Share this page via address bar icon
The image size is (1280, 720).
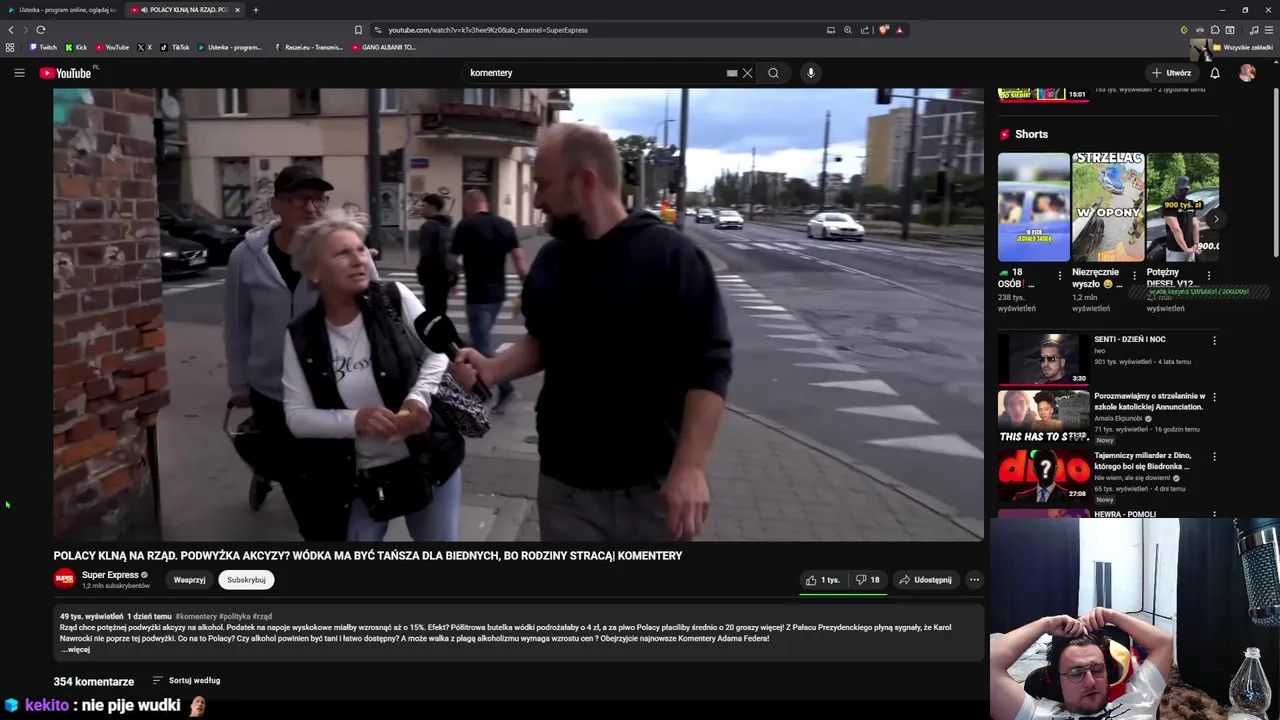(x=865, y=30)
